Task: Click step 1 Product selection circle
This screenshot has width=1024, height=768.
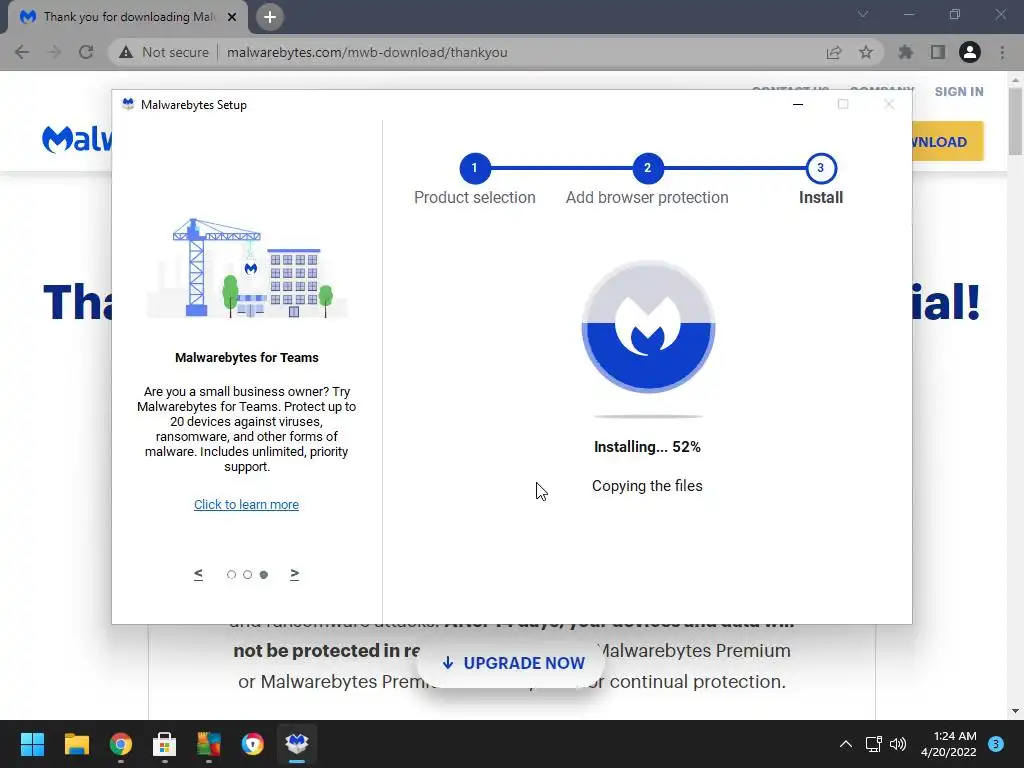Action: (x=475, y=168)
